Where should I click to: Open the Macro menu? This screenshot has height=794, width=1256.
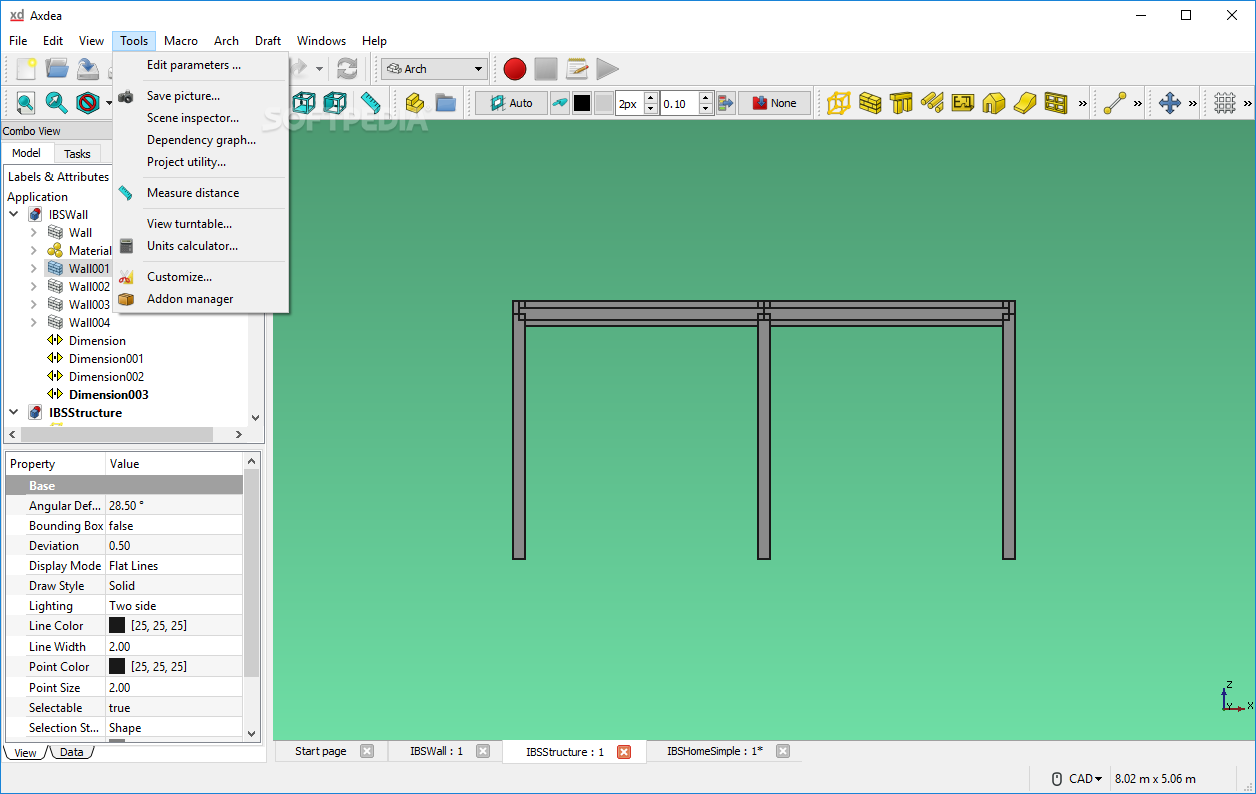[x=181, y=41]
